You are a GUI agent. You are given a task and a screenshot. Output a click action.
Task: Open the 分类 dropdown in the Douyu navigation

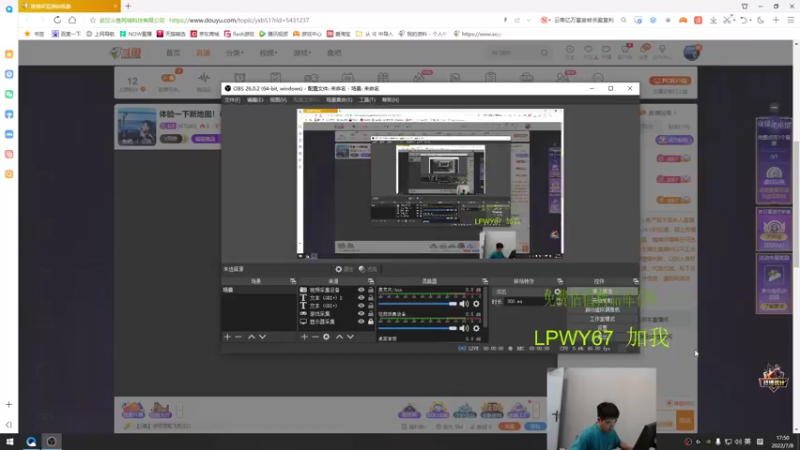coord(235,53)
